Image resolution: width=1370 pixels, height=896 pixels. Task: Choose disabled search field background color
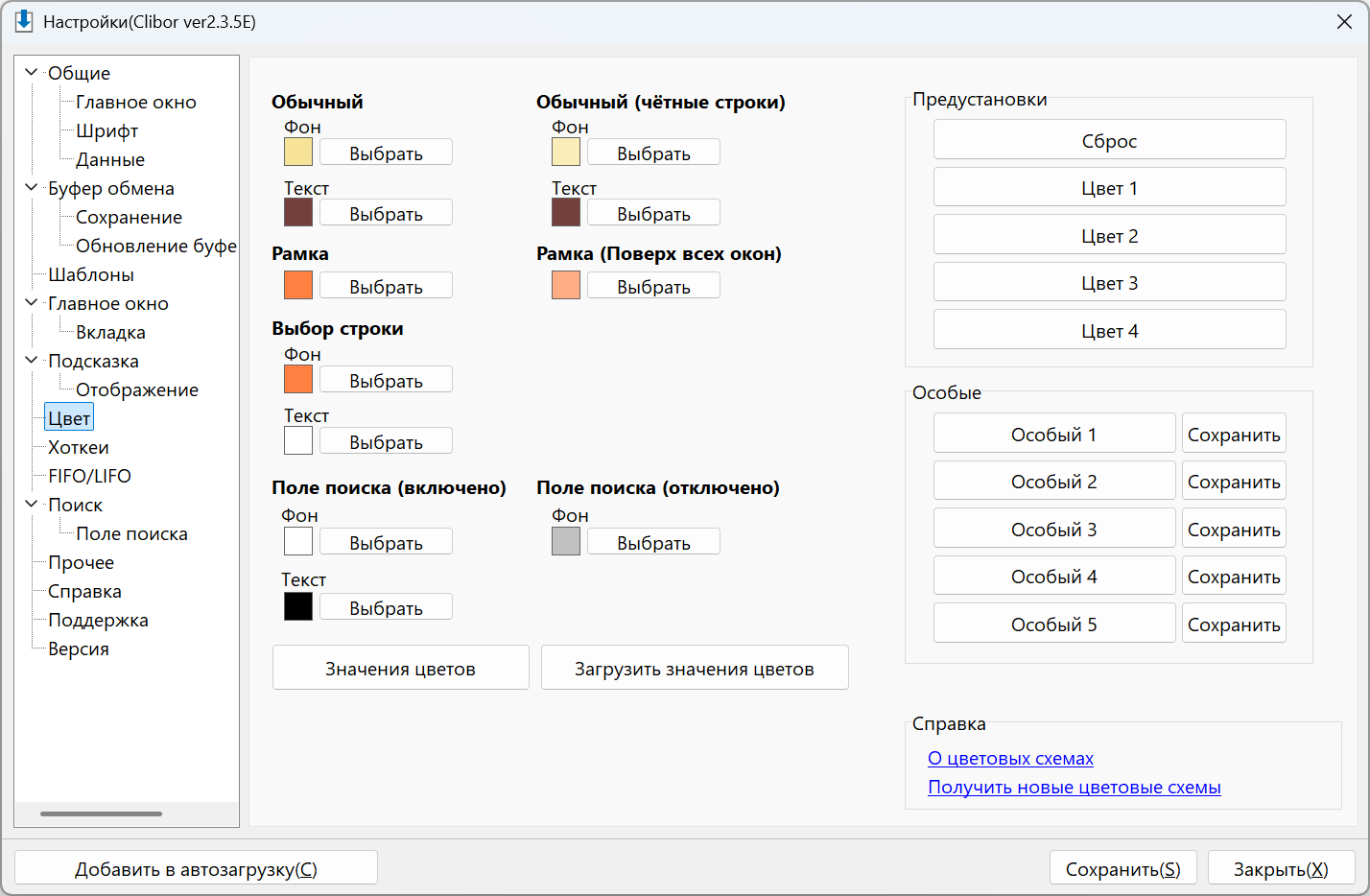[653, 542]
